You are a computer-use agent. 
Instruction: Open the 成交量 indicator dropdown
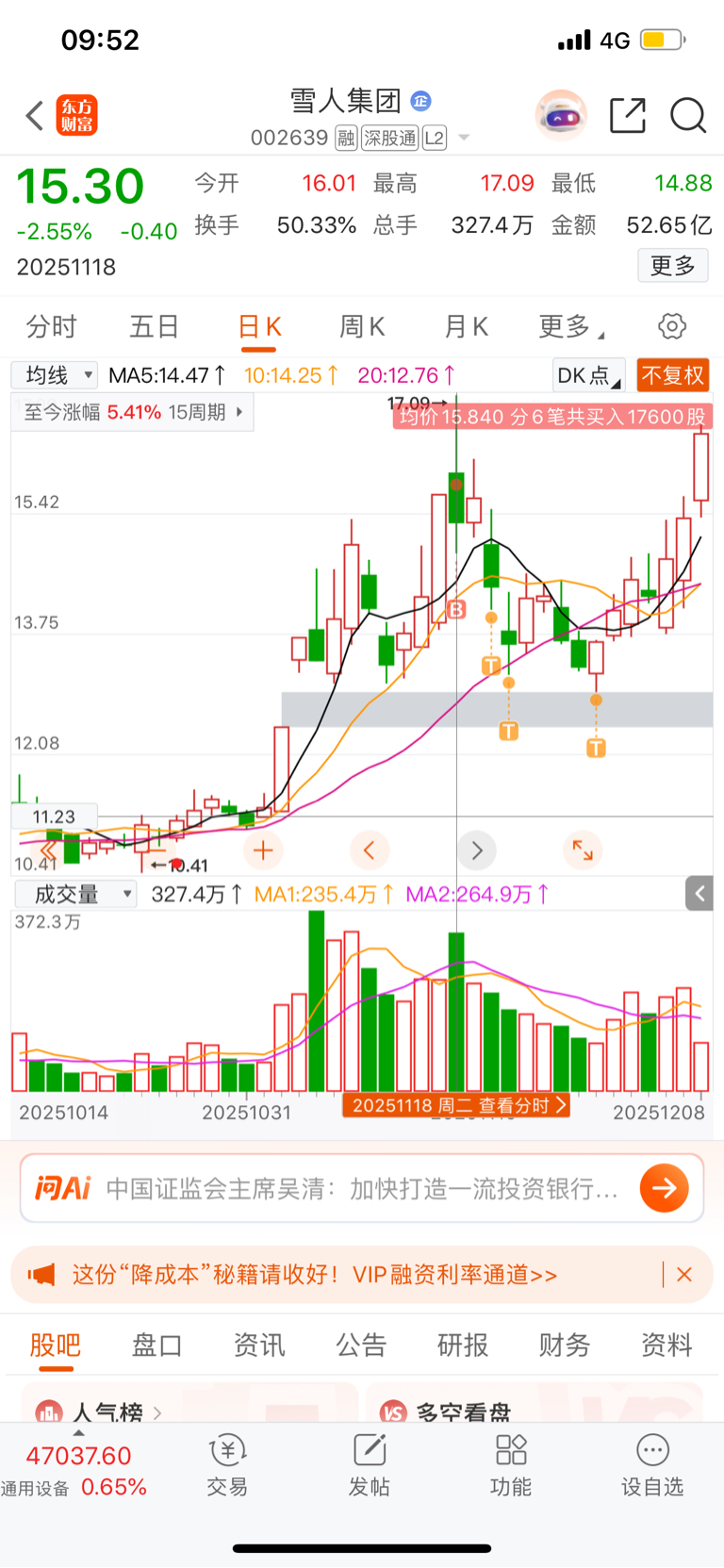pyautogui.click(x=75, y=894)
